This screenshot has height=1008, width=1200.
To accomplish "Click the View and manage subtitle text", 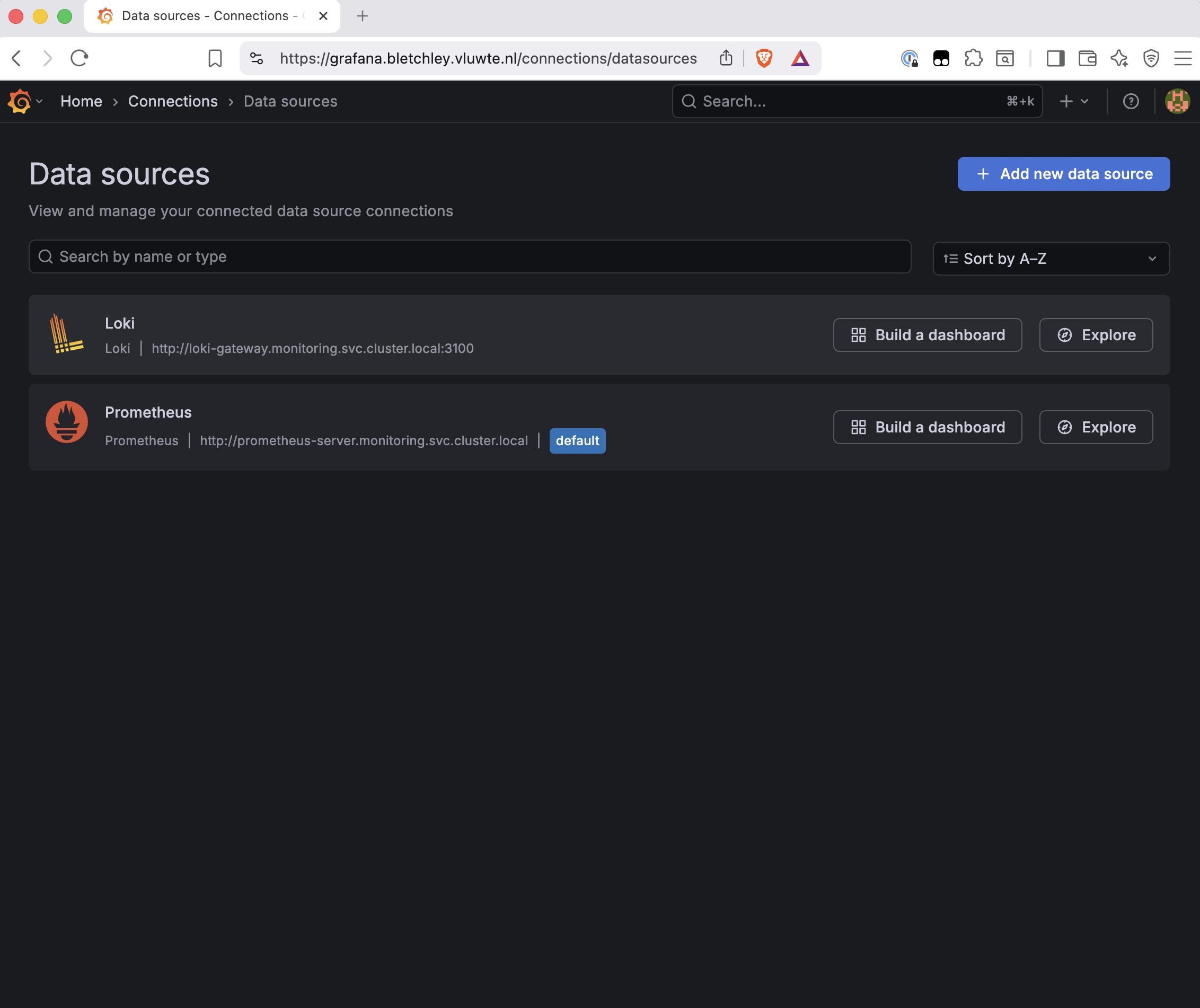I will [241, 211].
